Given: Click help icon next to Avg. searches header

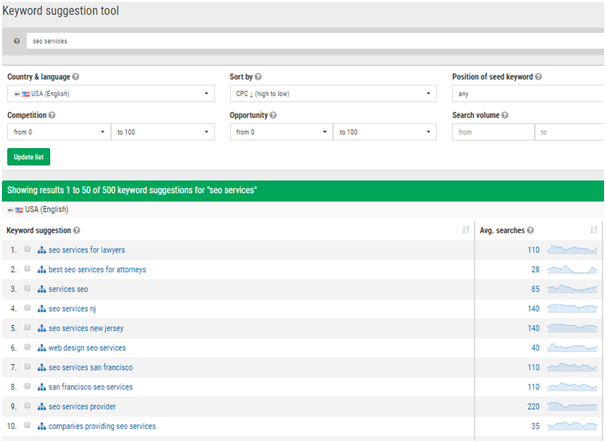Looking at the screenshot, I should click(x=530, y=230).
